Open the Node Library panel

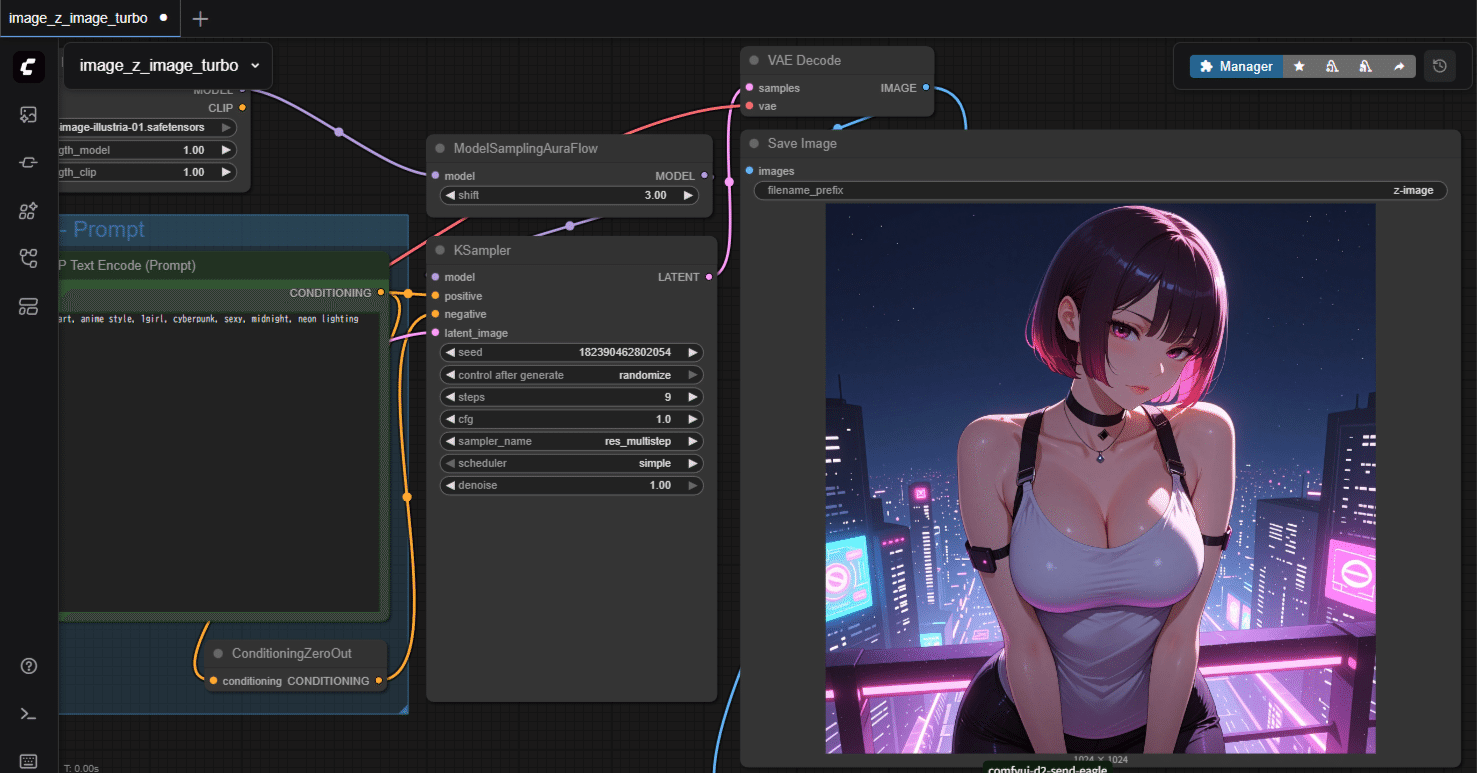tap(28, 211)
